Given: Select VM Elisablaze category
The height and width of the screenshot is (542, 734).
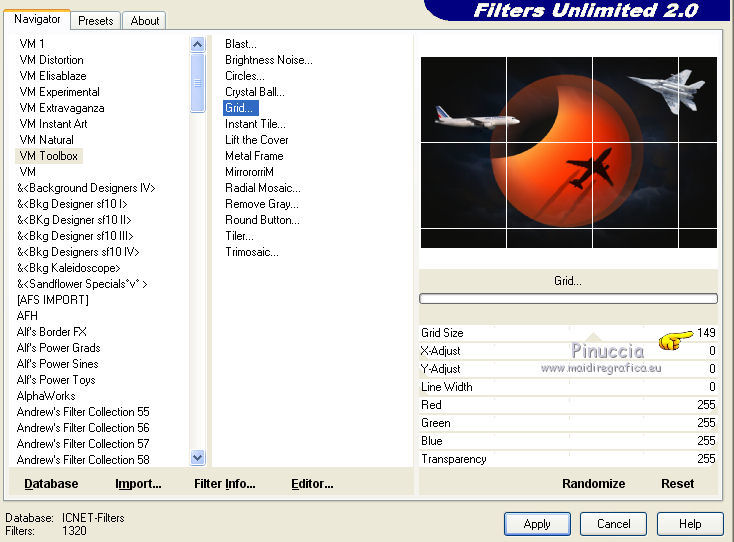Looking at the screenshot, I should pos(53,76).
